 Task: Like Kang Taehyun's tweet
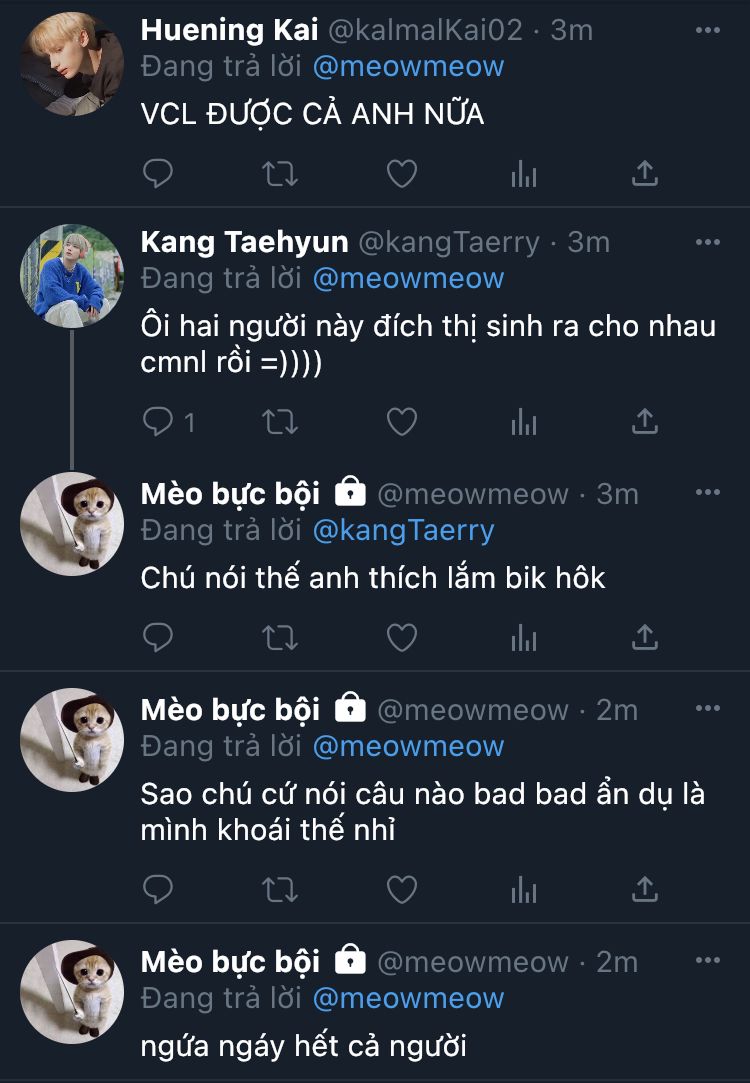click(402, 422)
